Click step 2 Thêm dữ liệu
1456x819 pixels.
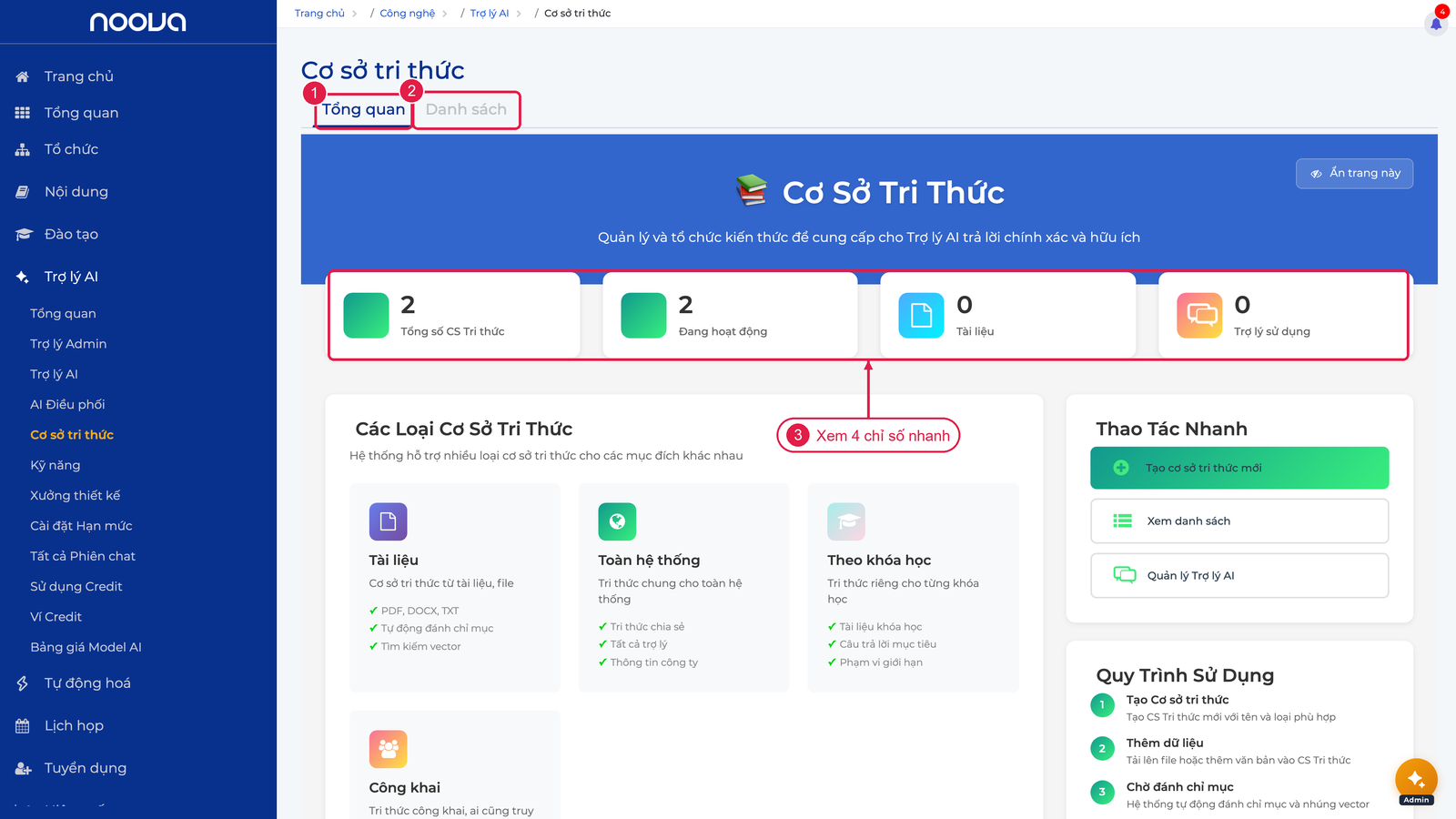coord(1165,743)
